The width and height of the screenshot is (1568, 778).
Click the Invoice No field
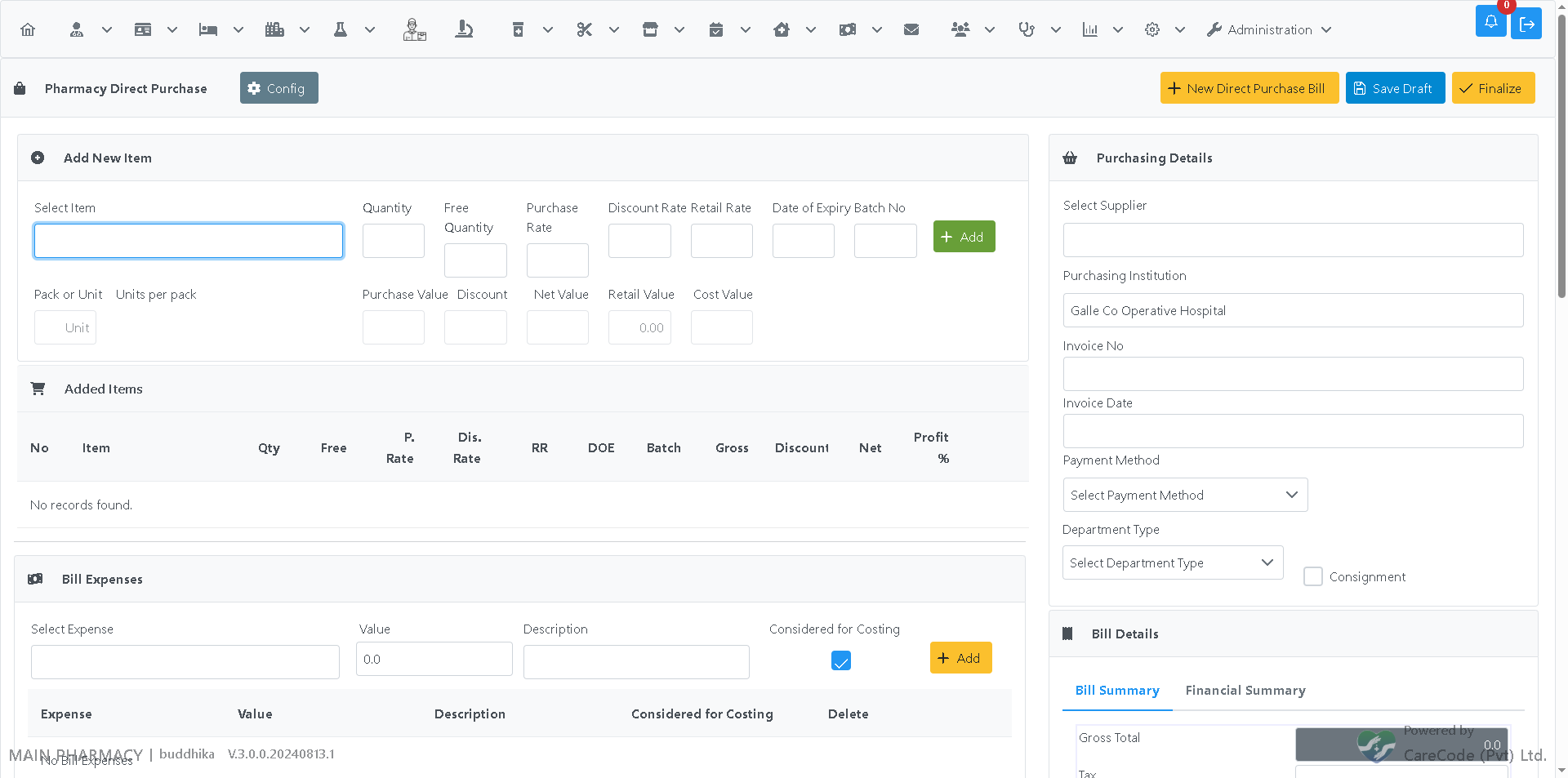(x=1293, y=374)
